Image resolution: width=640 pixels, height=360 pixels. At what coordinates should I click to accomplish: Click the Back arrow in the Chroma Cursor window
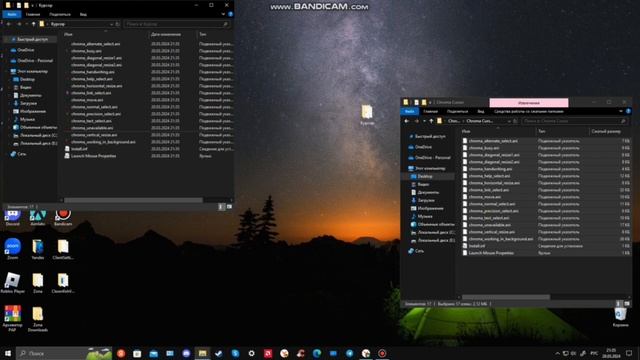tap(407, 121)
